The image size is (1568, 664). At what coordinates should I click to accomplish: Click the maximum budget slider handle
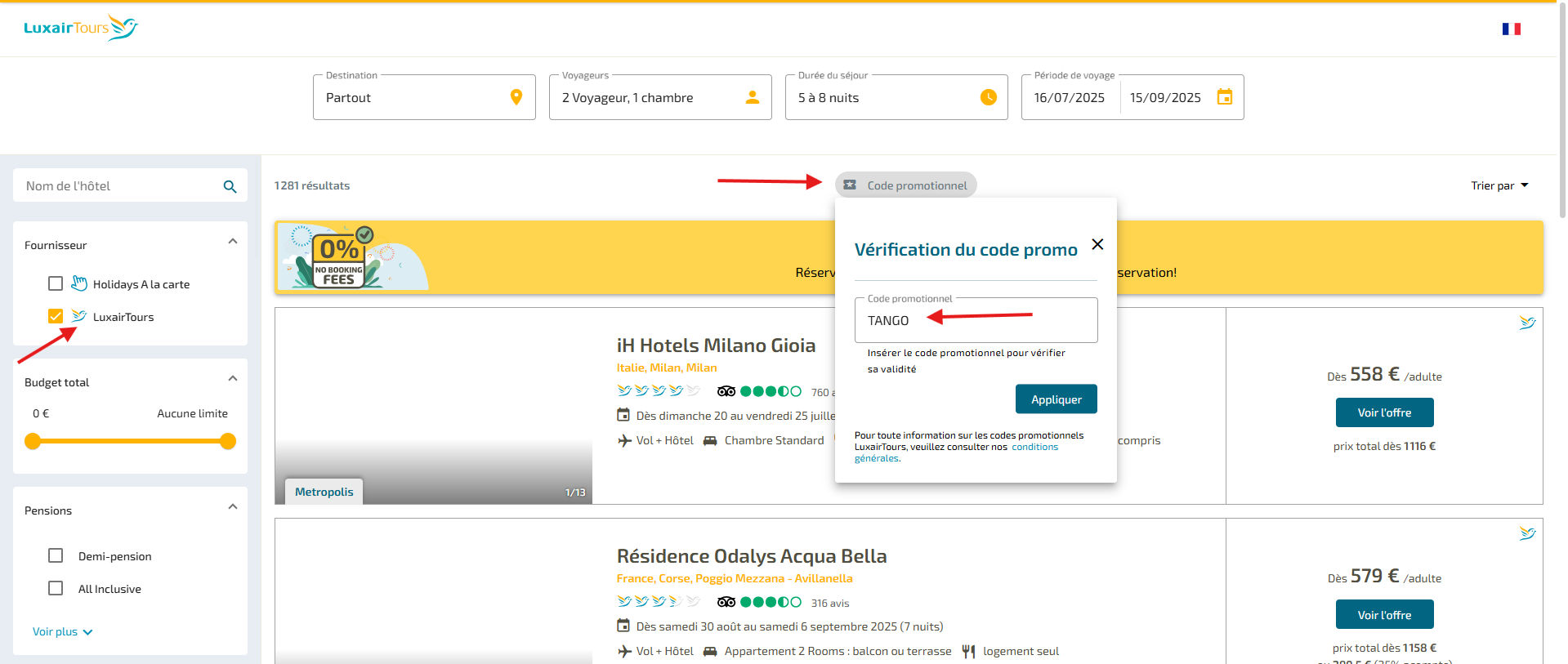point(228,441)
